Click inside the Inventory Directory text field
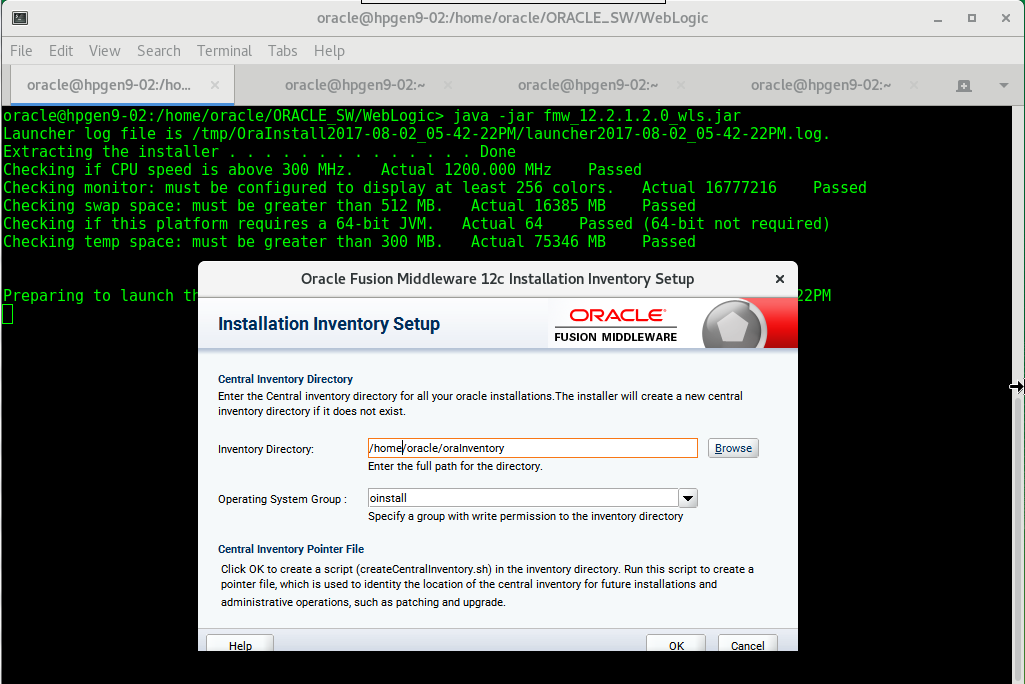Screen dimensions: 1025x684 click(530, 447)
